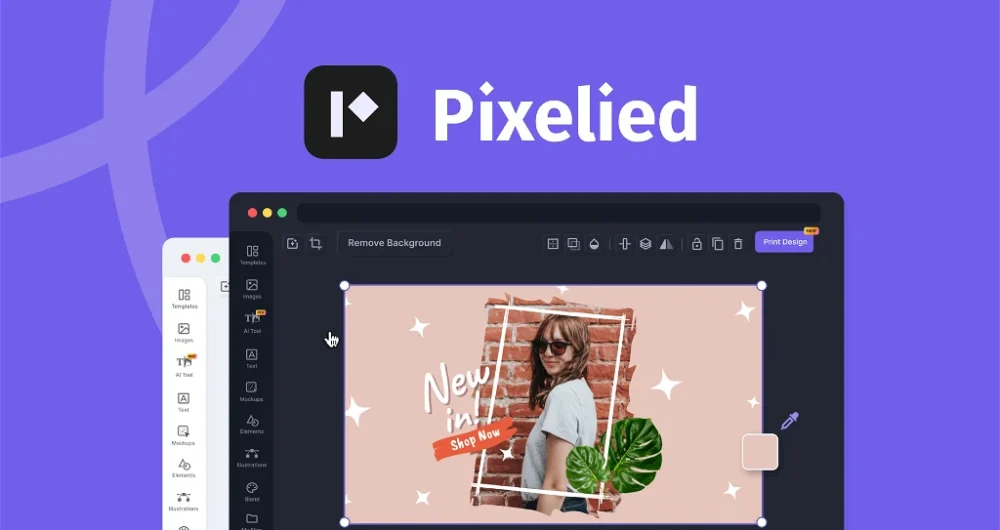
Task: Open Templates in the dark editor sidebar
Action: [x=252, y=254]
